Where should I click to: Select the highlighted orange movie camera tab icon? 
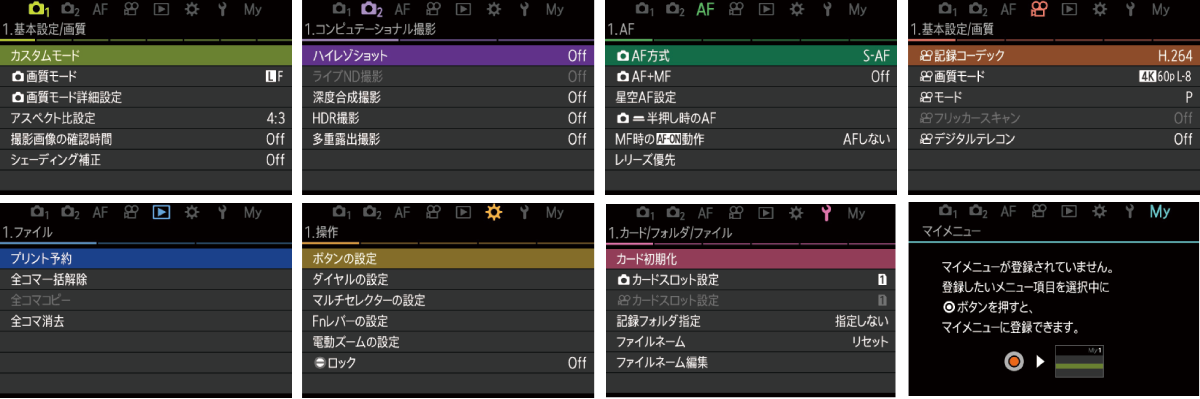[1038, 9]
